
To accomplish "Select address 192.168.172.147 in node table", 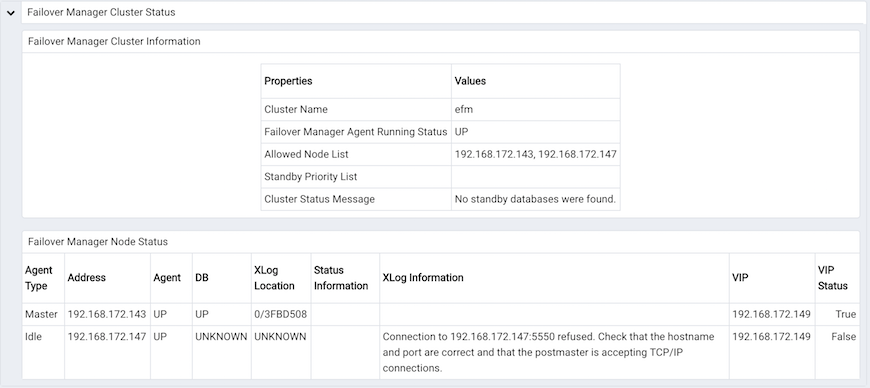I will (x=107, y=336).
